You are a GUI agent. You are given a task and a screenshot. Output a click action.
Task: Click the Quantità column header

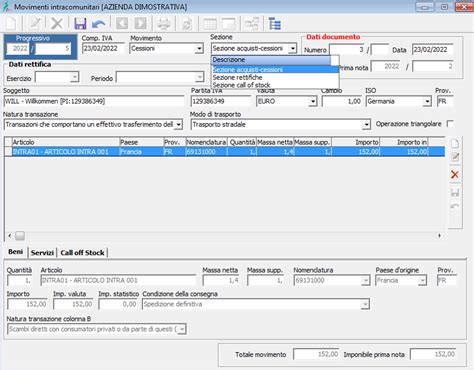pyautogui.click(x=242, y=142)
